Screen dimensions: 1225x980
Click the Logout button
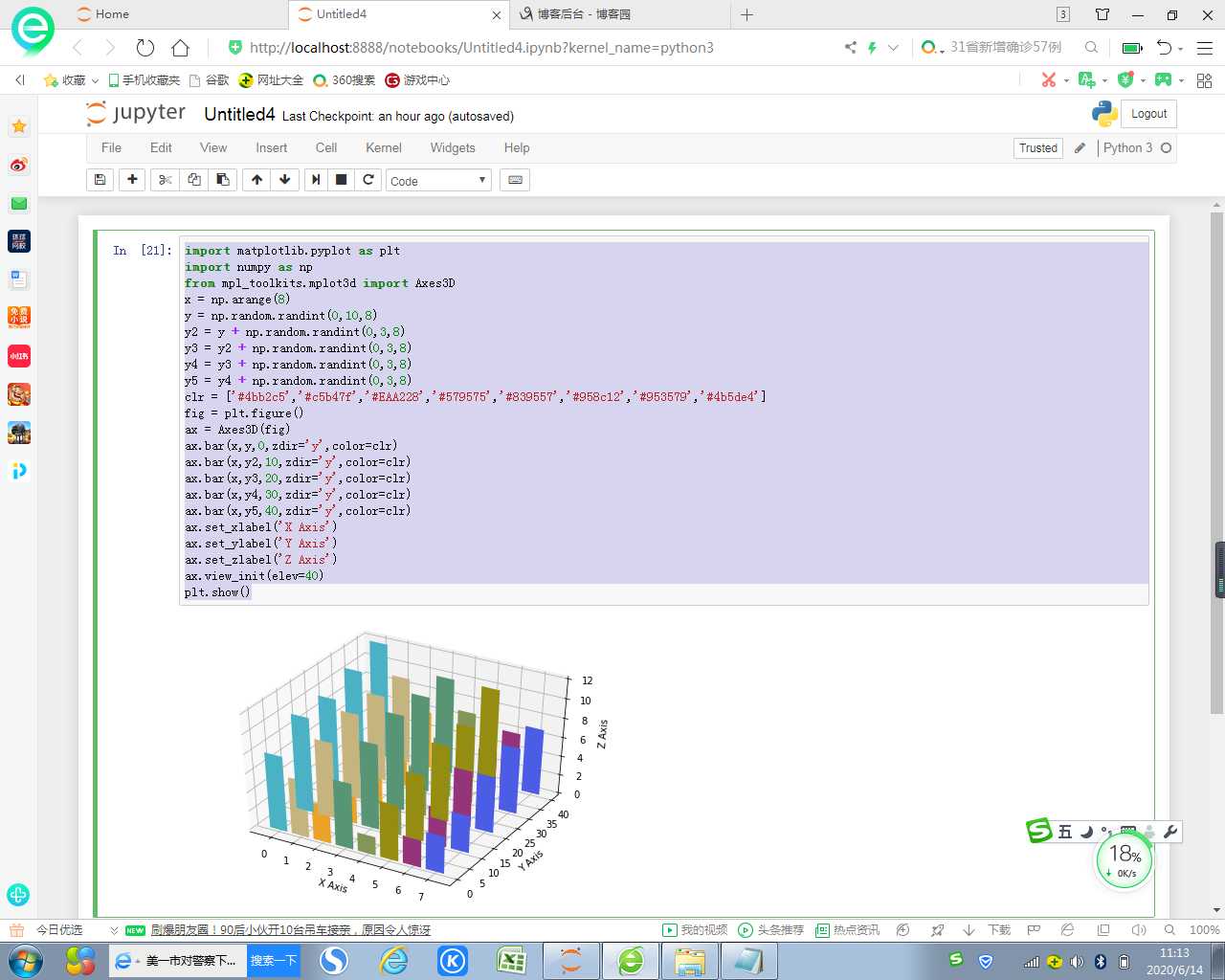[1148, 114]
